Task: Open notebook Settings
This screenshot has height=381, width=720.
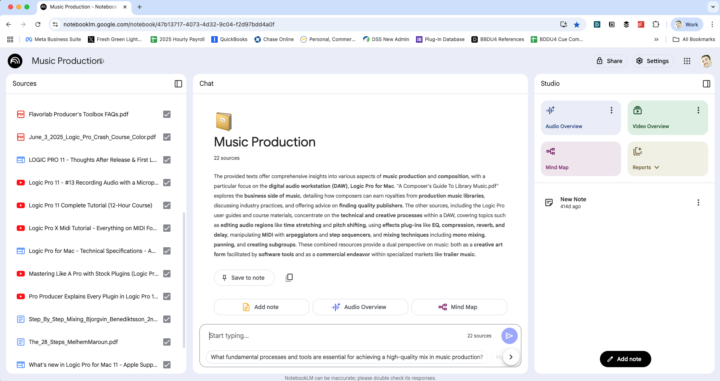Action: (x=652, y=61)
